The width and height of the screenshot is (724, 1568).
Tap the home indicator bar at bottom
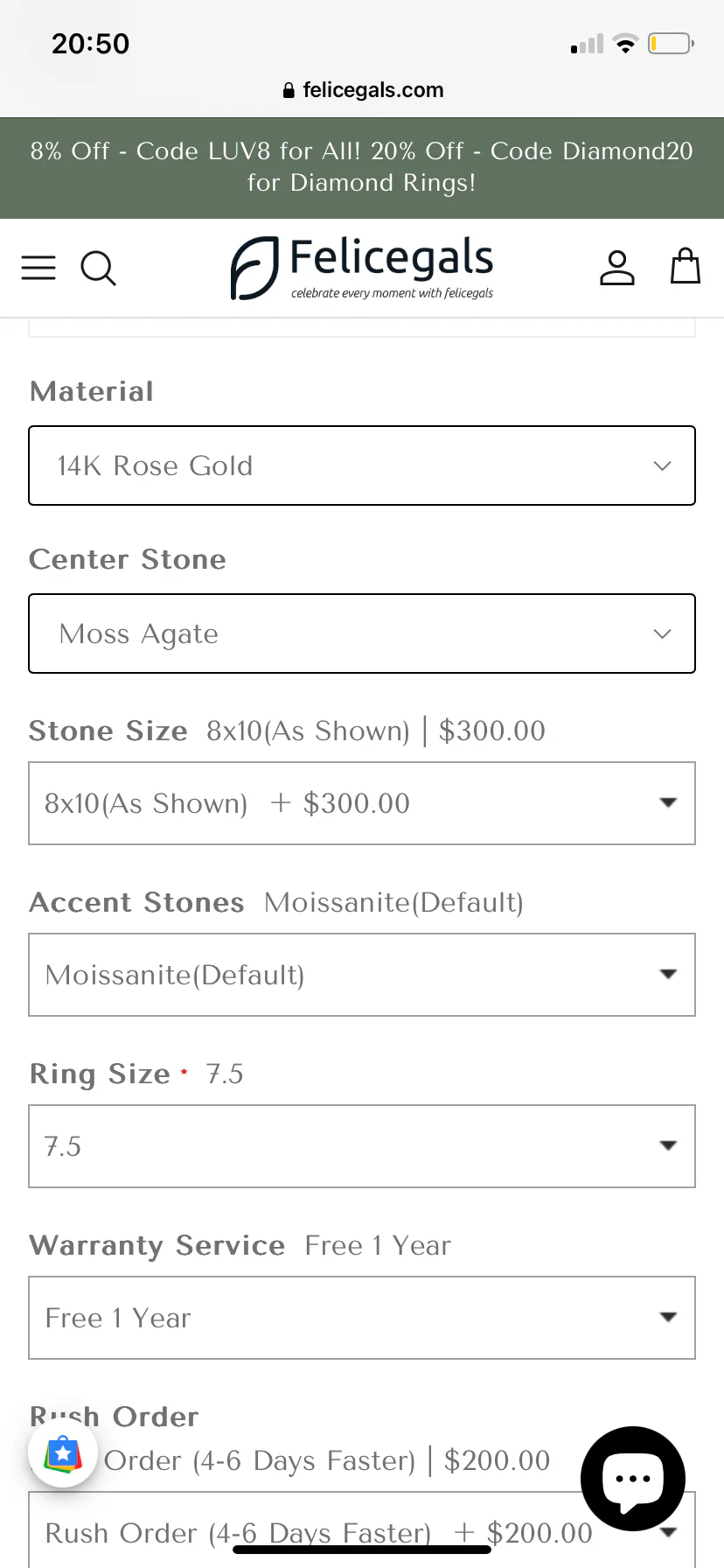(x=362, y=1550)
